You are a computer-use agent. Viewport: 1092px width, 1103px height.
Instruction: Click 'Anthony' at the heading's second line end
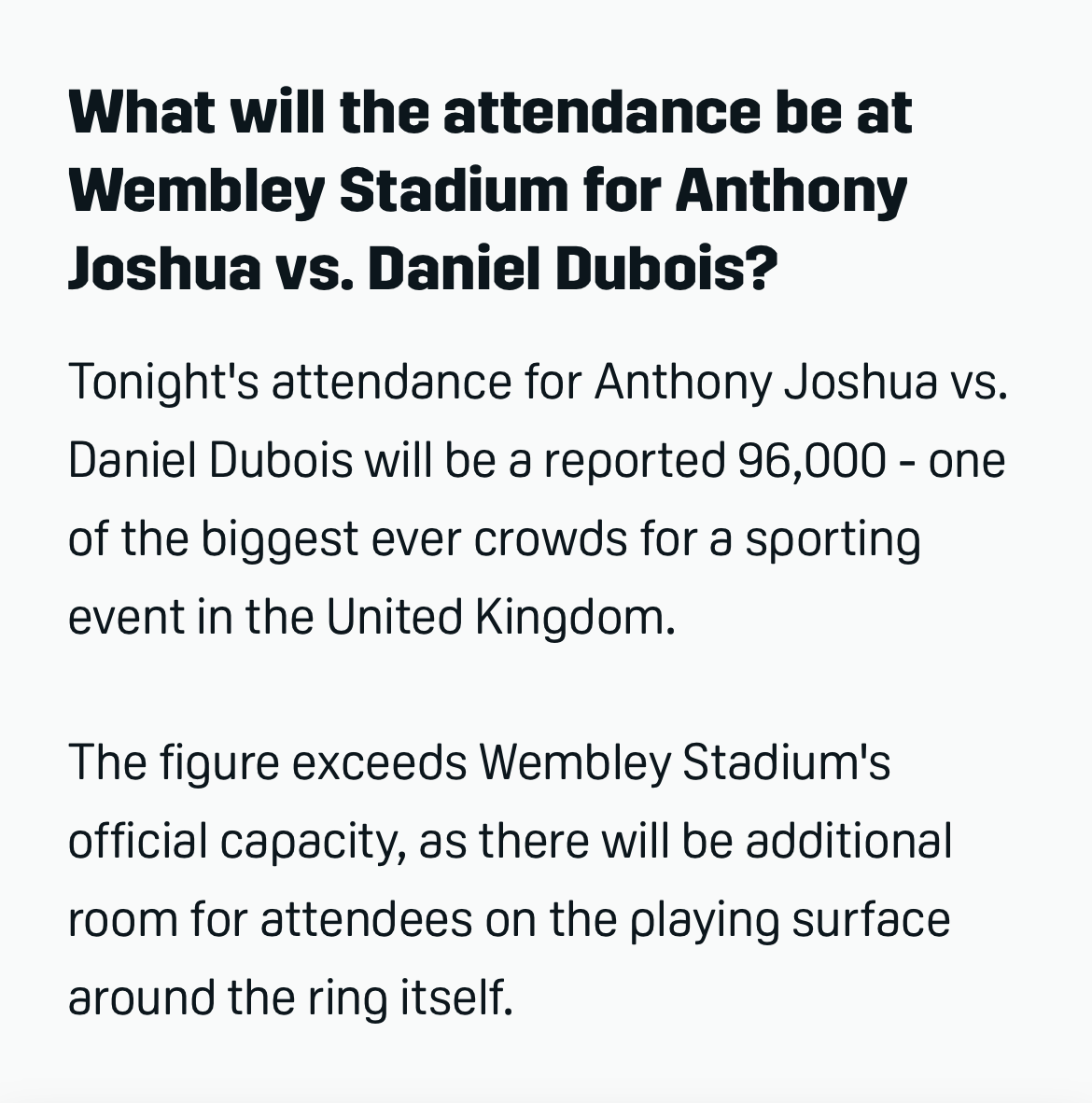tap(791, 190)
